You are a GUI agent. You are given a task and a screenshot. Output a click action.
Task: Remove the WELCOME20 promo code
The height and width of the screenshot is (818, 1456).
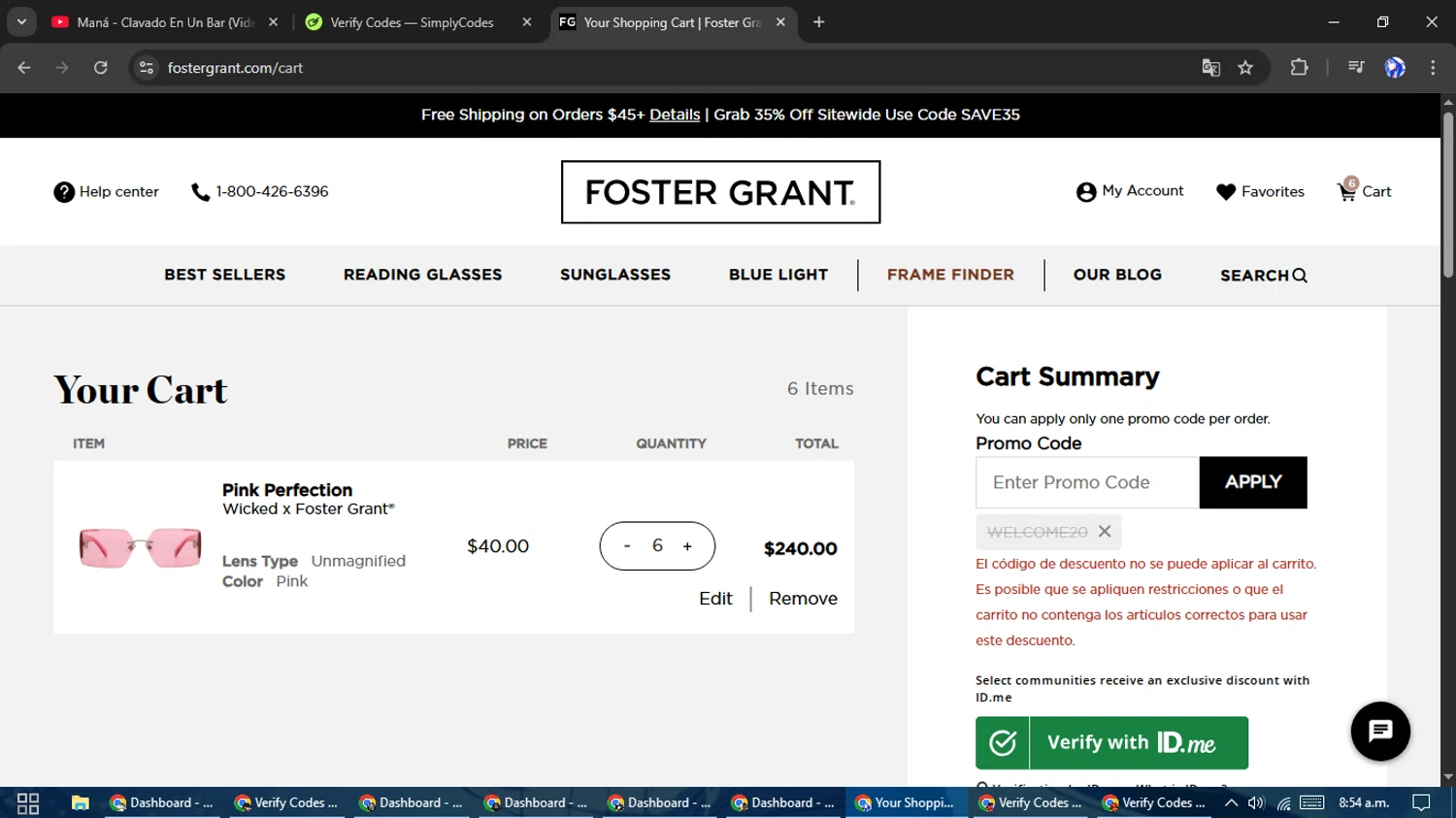[1105, 532]
